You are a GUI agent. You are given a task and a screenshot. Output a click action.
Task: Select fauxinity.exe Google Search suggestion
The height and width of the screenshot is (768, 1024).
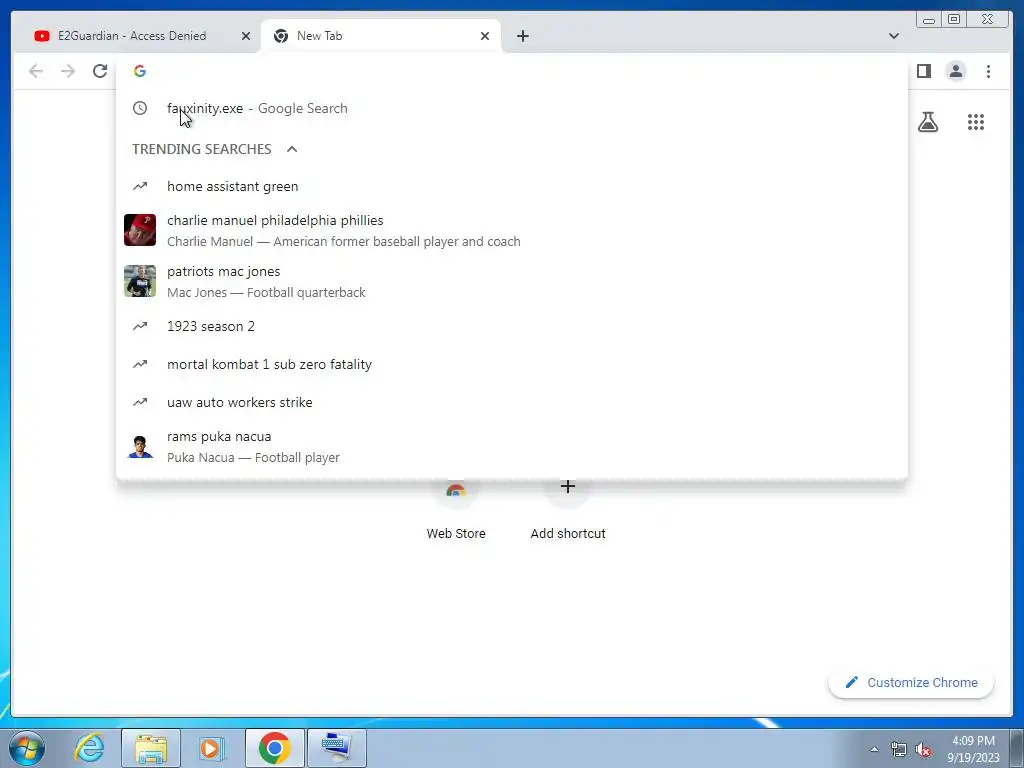(x=512, y=108)
